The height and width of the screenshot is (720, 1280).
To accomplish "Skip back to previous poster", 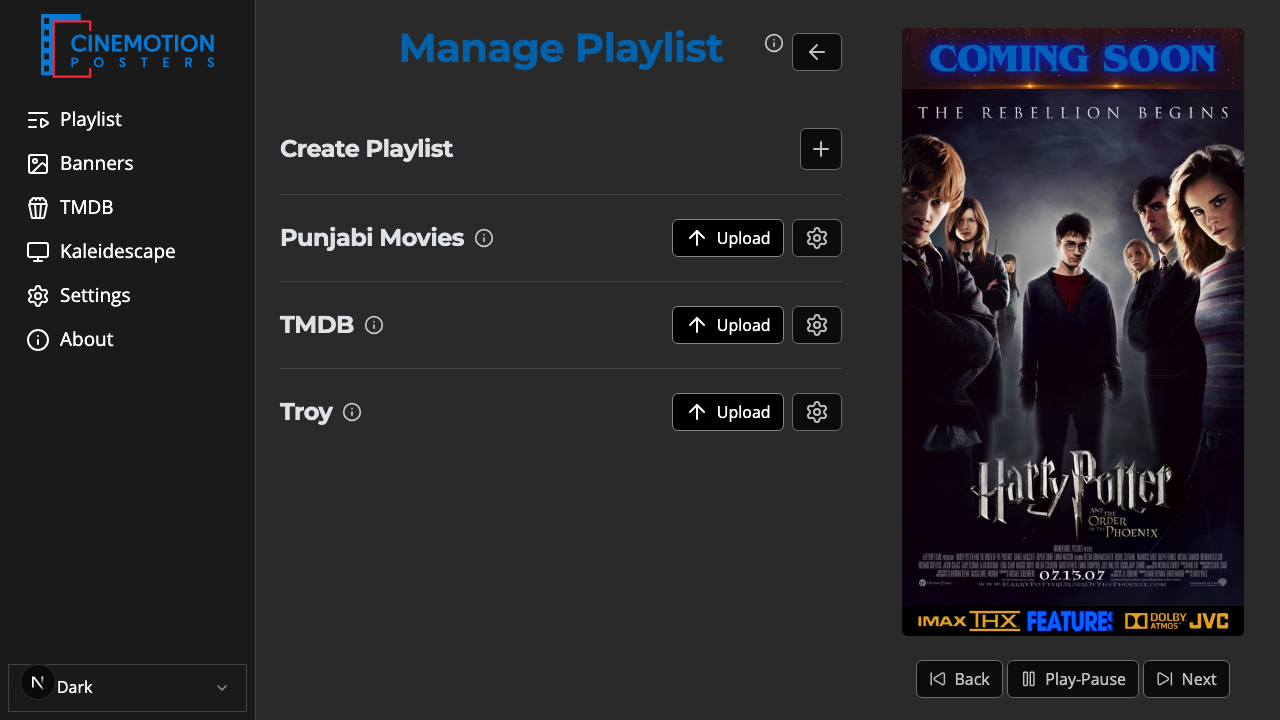I will (x=959, y=679).
